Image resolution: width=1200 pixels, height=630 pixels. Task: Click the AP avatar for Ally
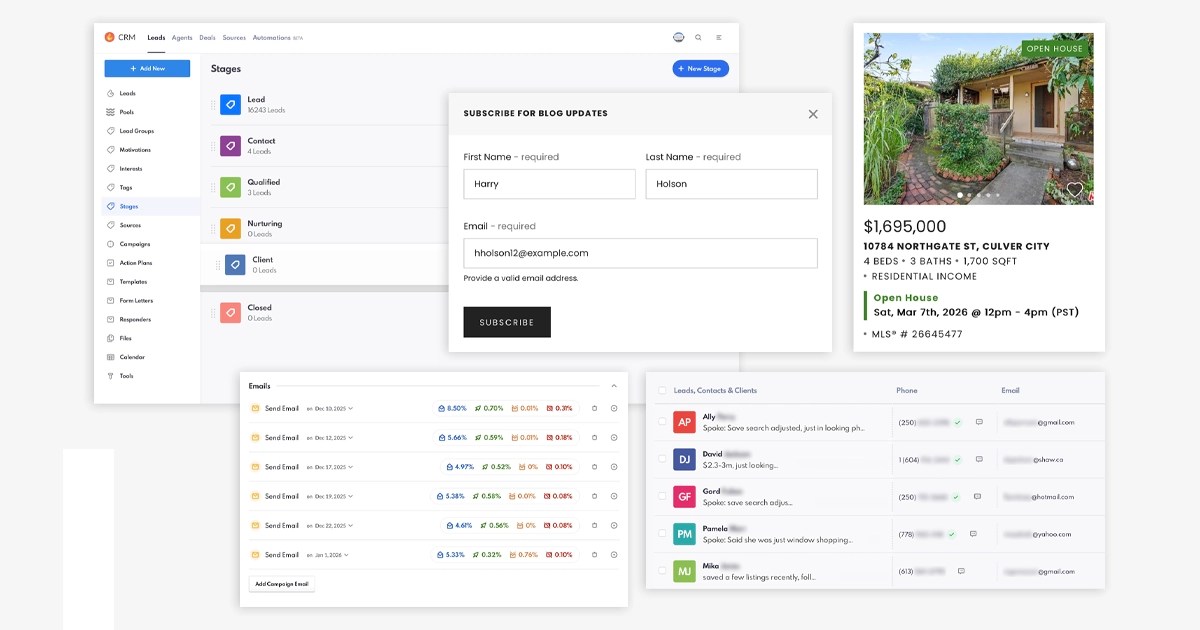(684, 422)
